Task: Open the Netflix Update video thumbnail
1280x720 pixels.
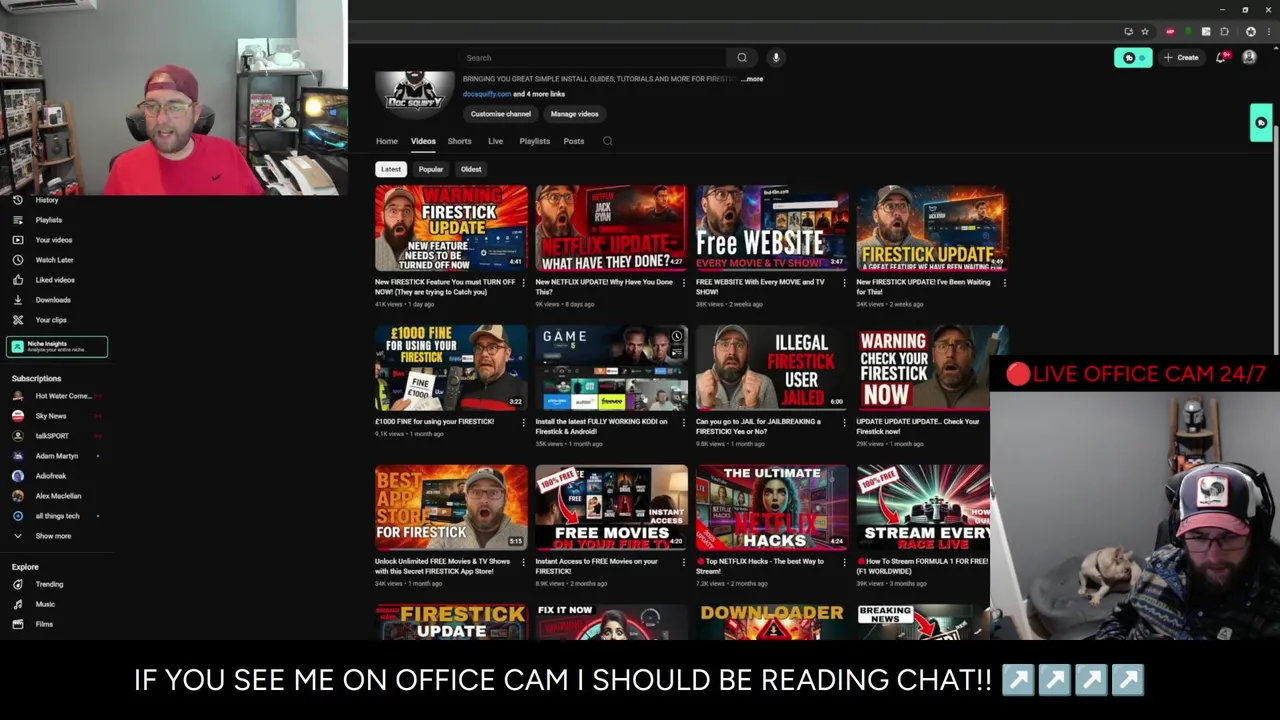Action: point(611,228)
